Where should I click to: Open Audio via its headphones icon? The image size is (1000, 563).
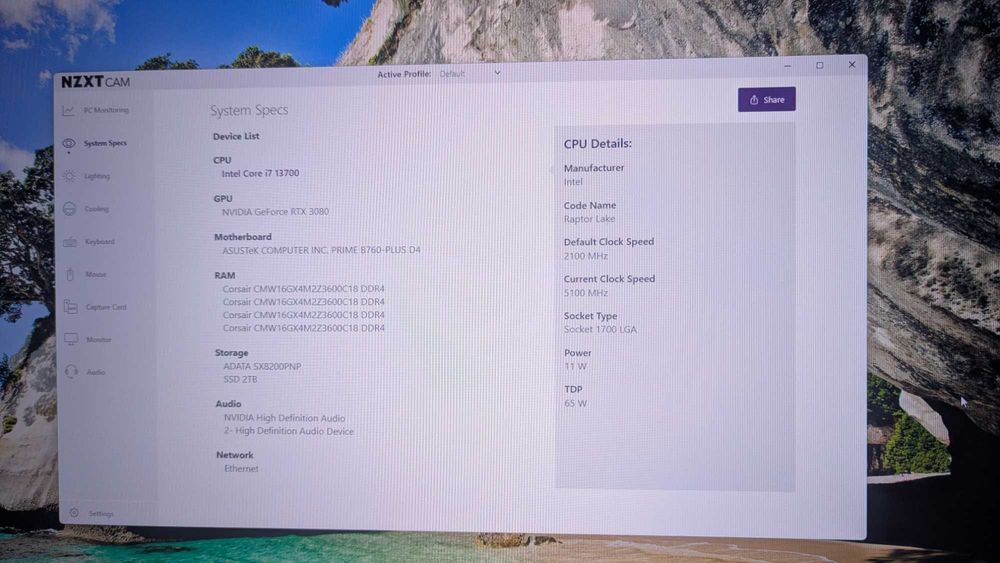(x=71, y=372)
